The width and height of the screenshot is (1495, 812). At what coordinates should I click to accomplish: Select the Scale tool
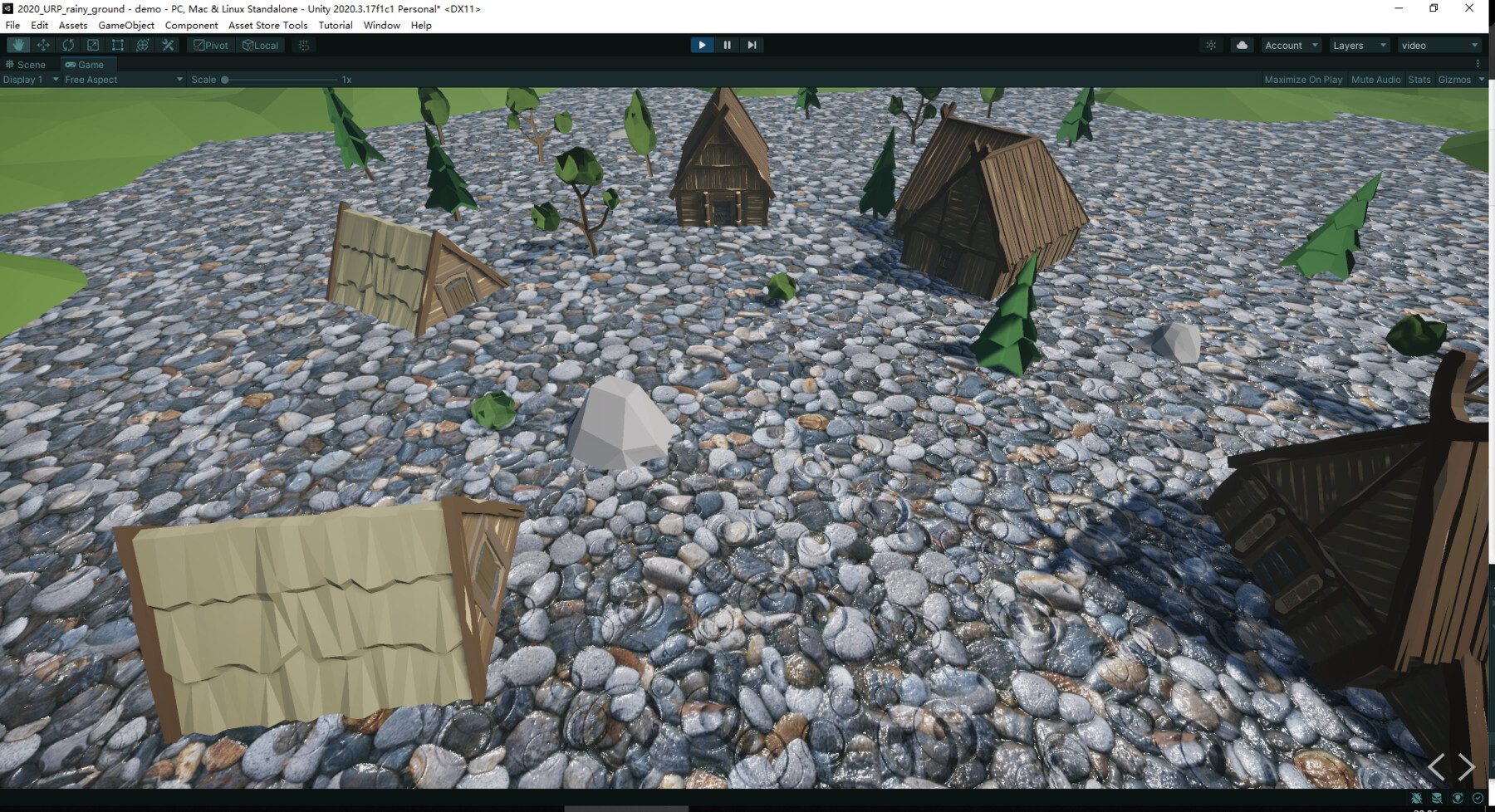(x=92, y=45)
